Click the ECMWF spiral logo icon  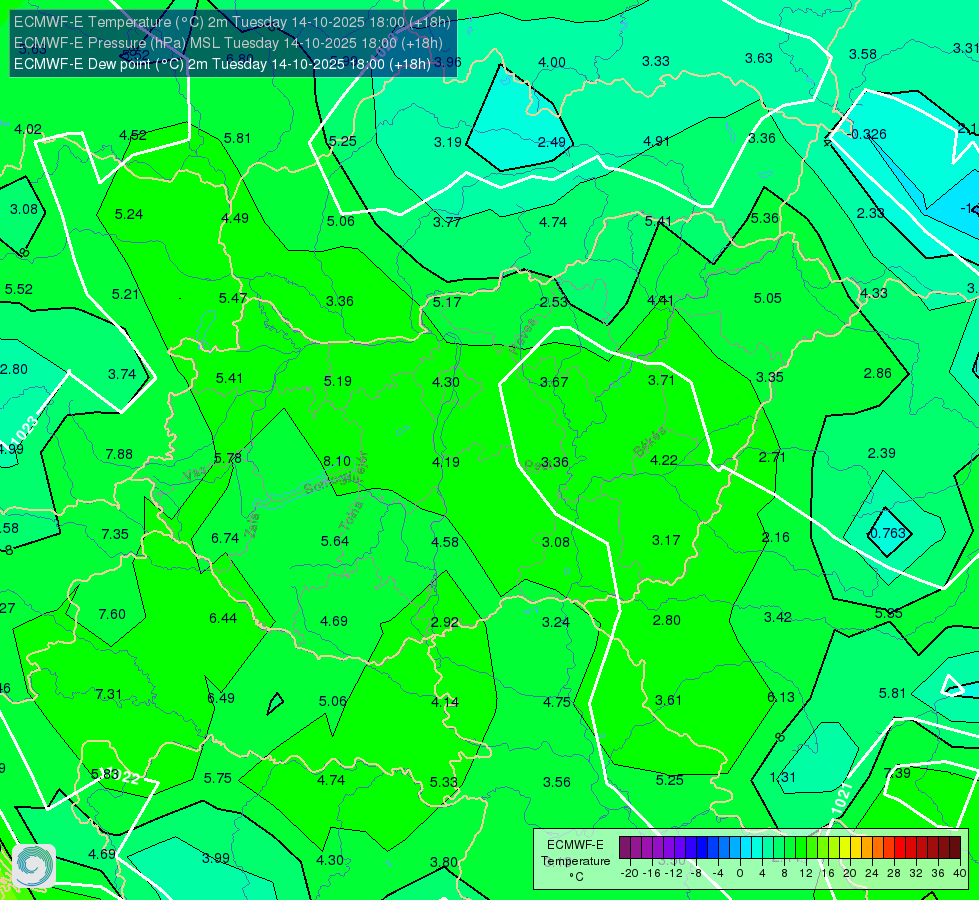(34, 866)
